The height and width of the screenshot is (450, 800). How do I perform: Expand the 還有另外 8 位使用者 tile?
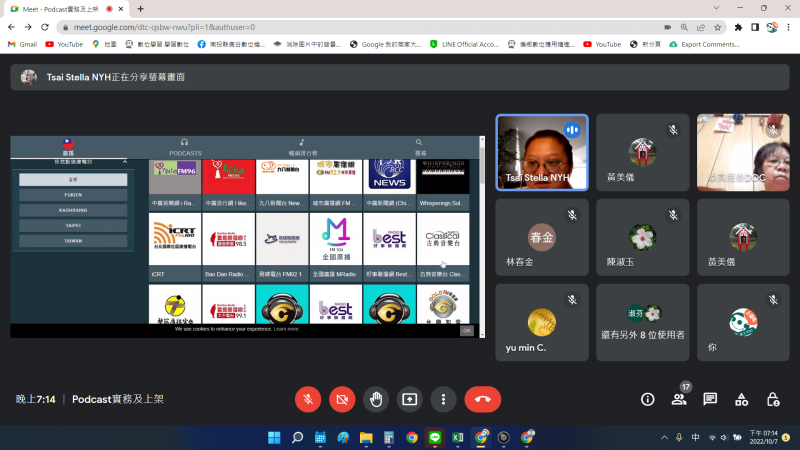coord(643,322)
